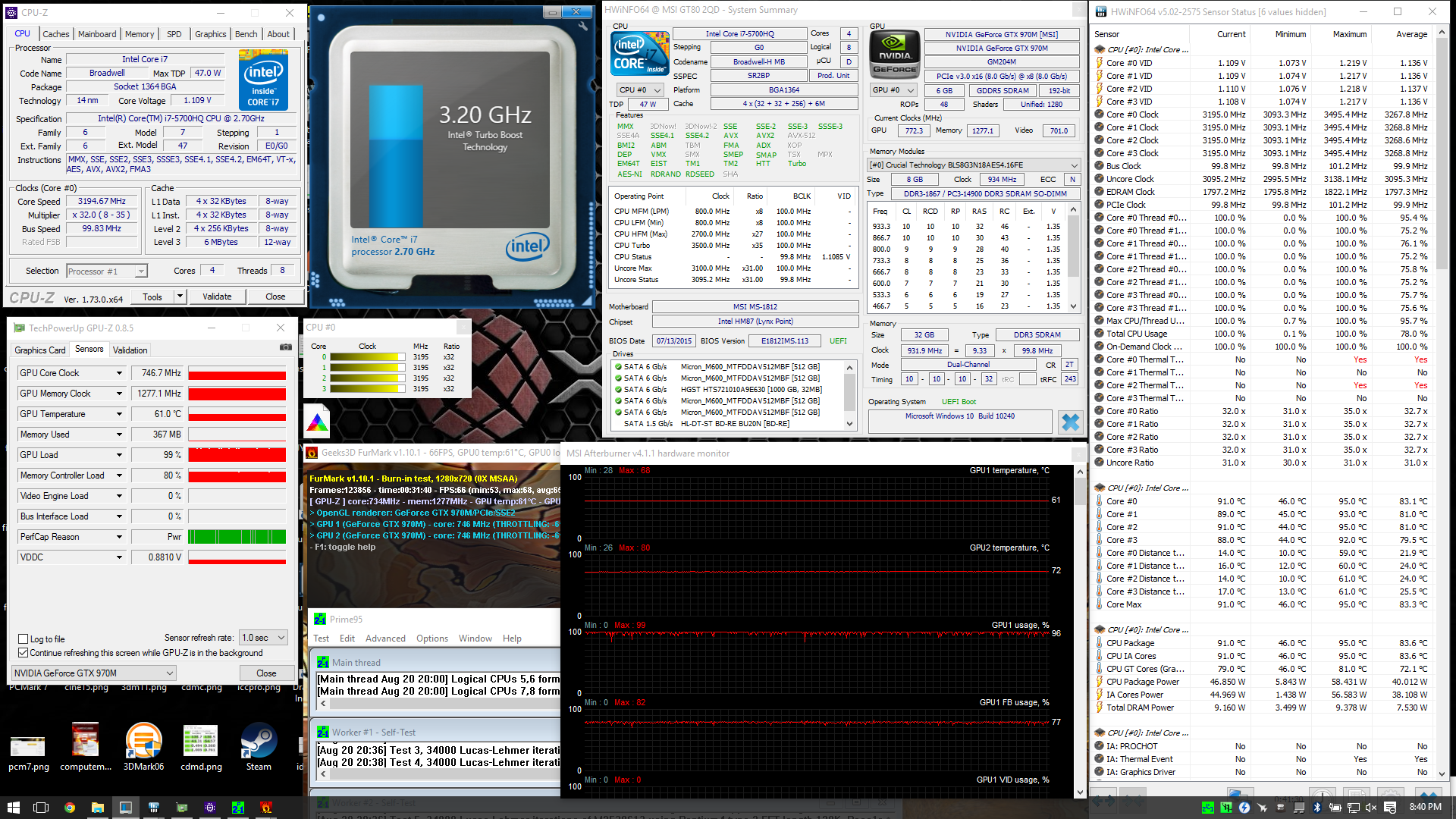The height and width of the screenshot is (819, 1456).
Task: Switch to Graphics Card tab in GPU-Z
Action: pos(40,350)
